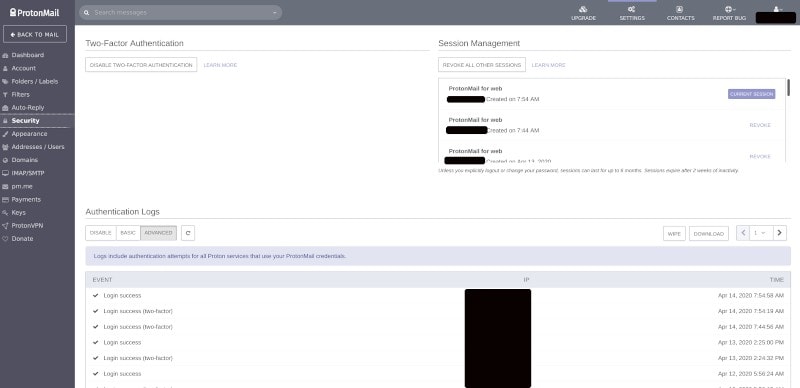
Task: Set authentication logs to Disable
Action: [101, 233]
